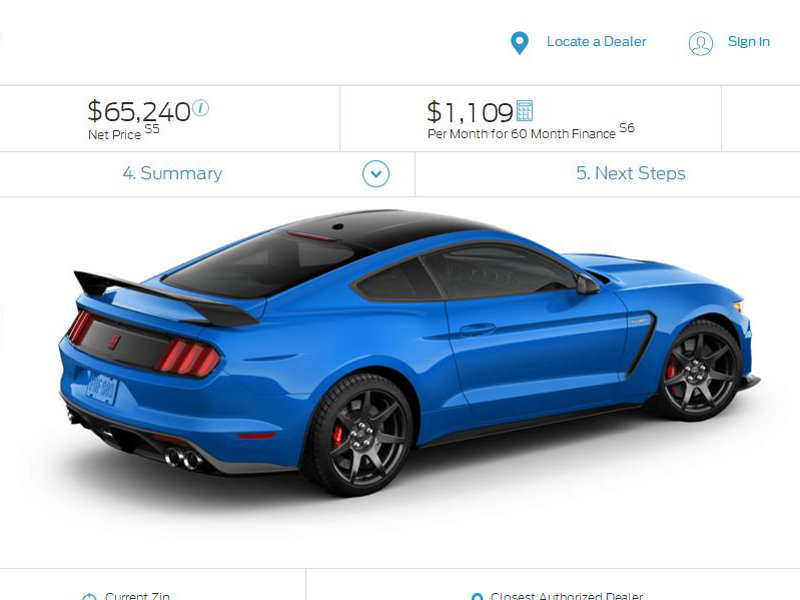Click the Closest Authorized Dealer label
The height and width of the screenshot is (600, 800).
[566, 595]
